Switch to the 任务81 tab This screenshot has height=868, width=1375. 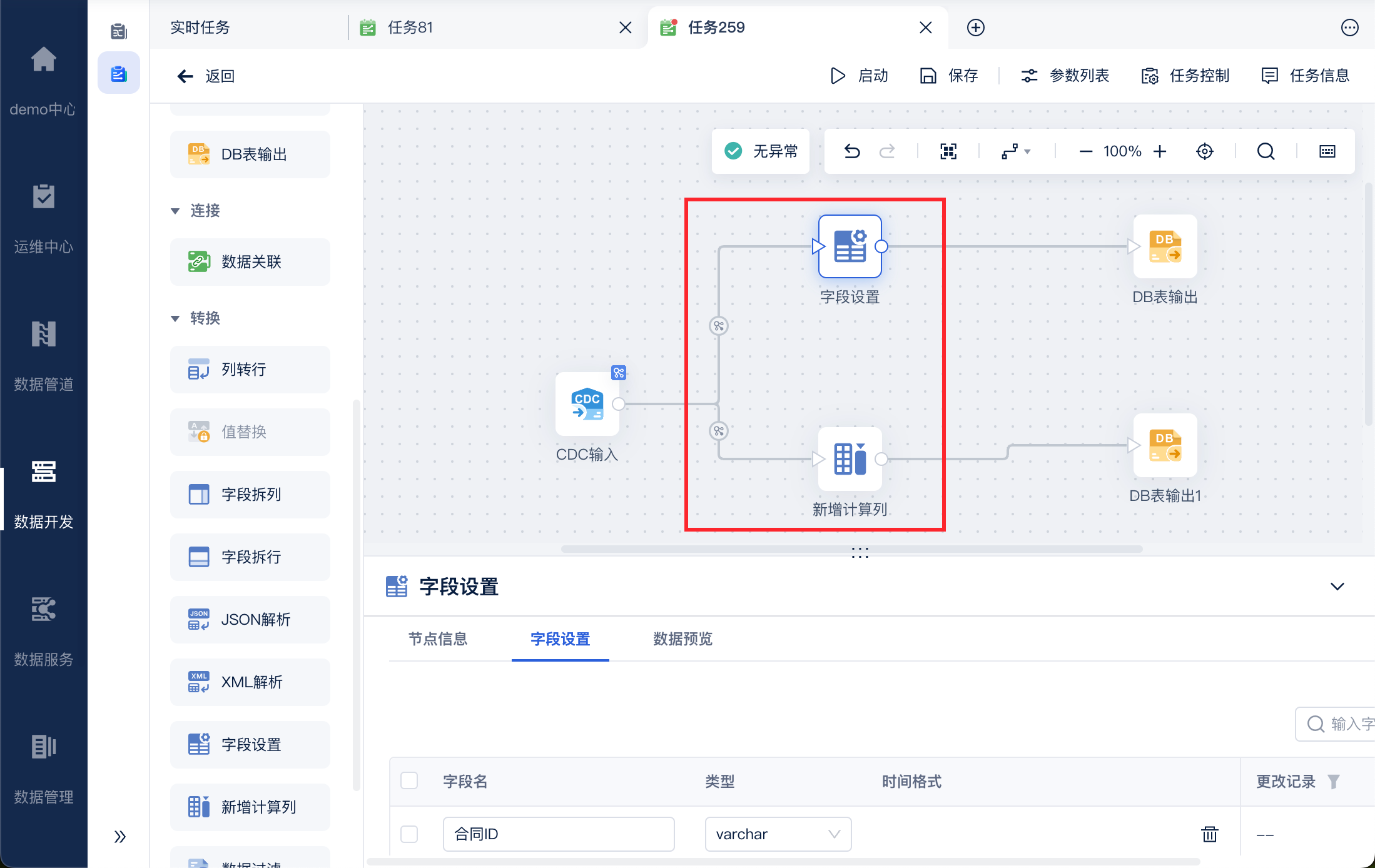410,28
